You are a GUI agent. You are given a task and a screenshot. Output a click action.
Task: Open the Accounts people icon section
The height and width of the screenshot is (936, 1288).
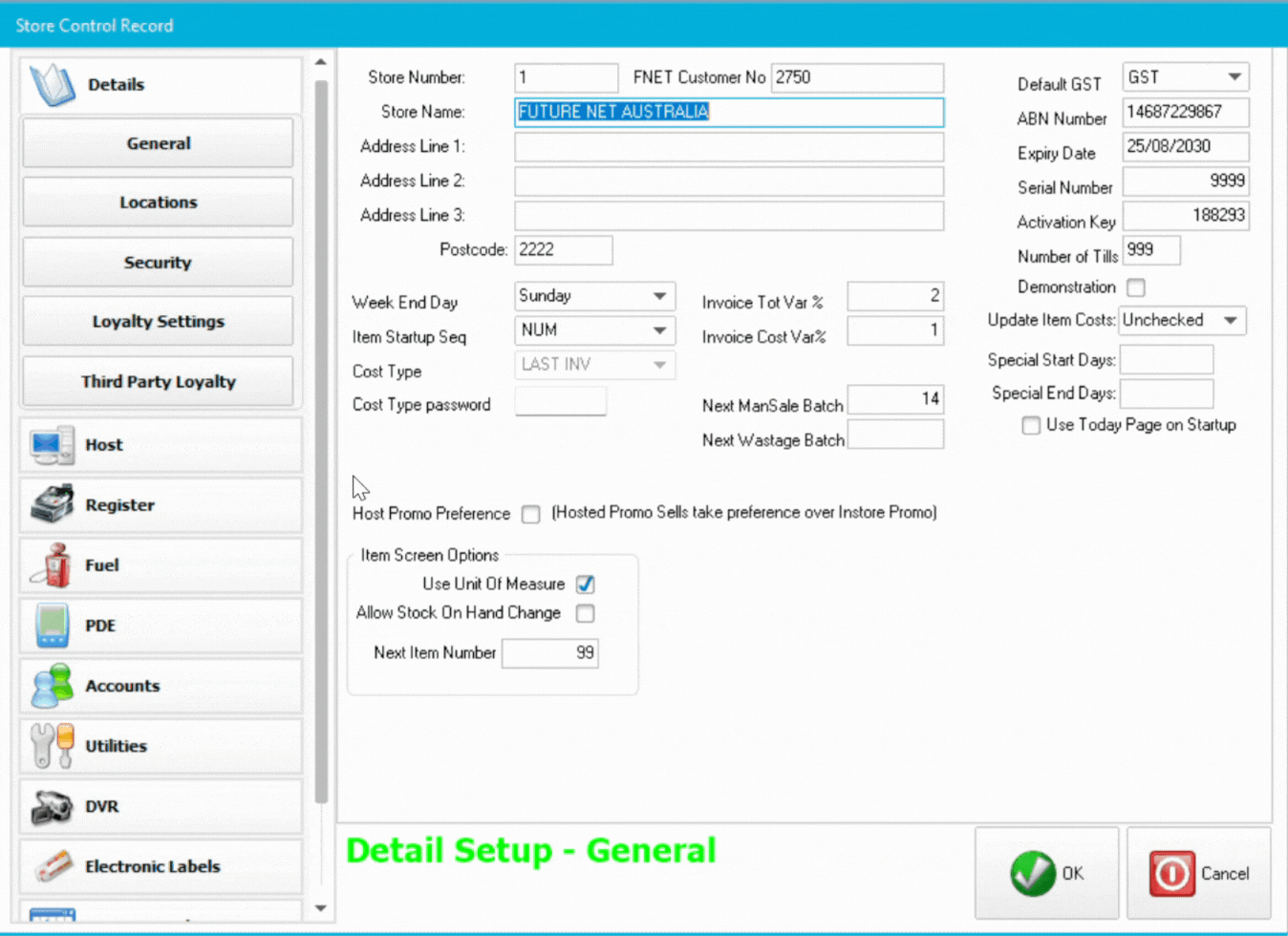(52, 686)
